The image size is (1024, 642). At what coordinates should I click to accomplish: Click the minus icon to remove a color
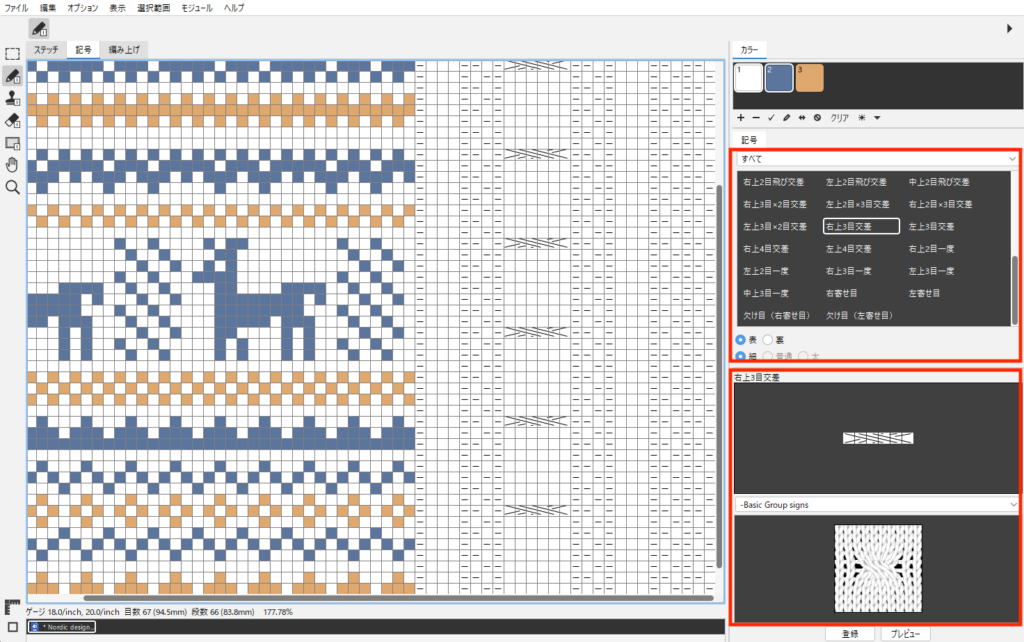tap(756, 118)
